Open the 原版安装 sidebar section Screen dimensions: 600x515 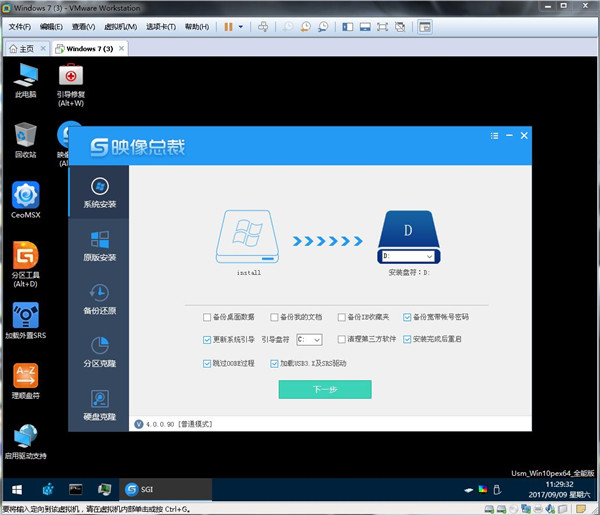[99, 246]
